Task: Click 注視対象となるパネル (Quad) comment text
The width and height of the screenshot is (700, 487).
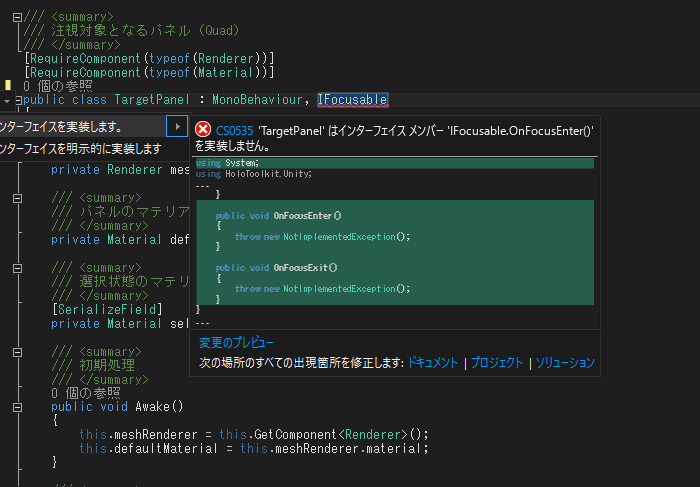Action: 146,30
